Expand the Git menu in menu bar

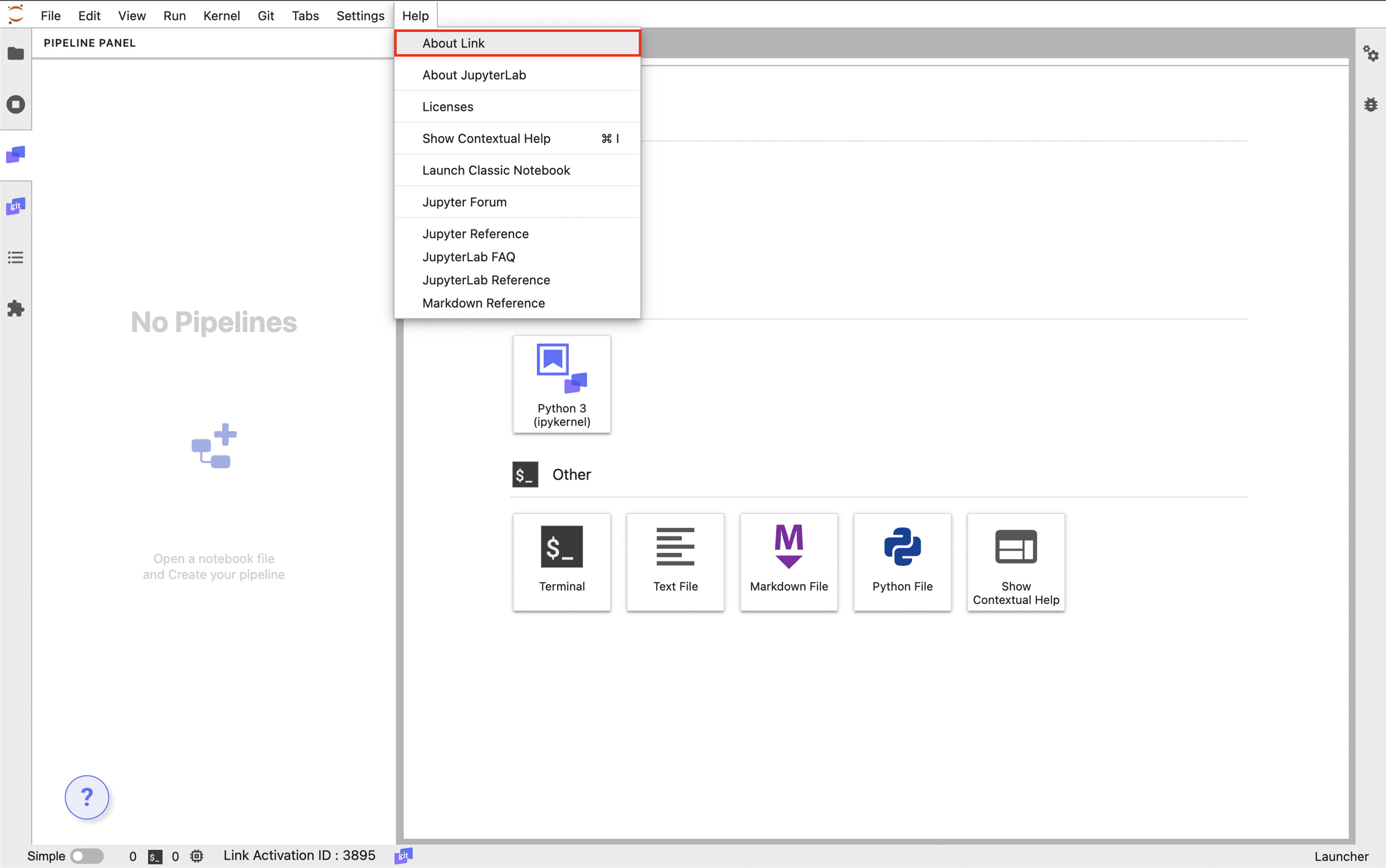click(x=265, y=15)
